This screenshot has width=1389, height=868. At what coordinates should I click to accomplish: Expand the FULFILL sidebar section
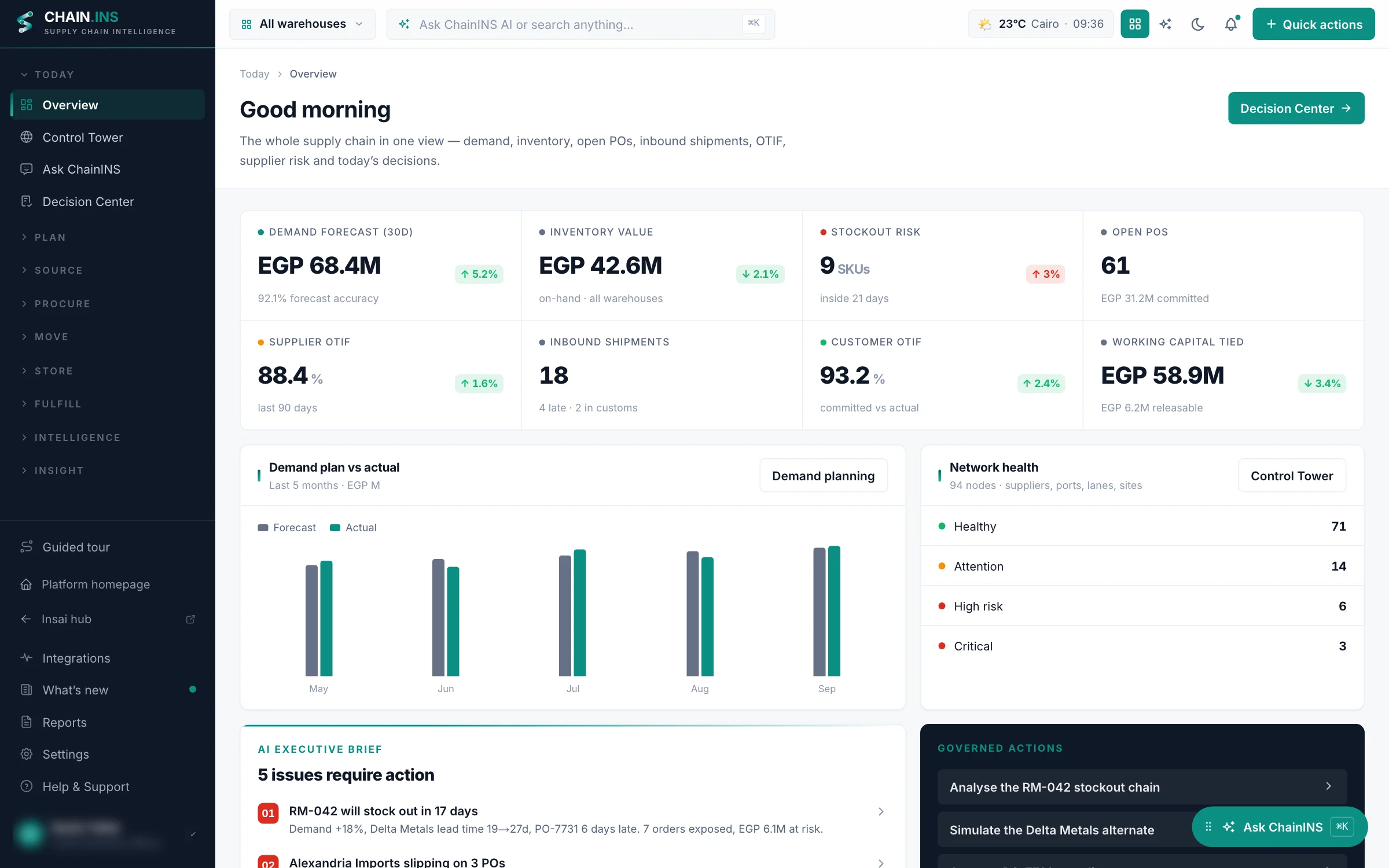click(52, 404)
